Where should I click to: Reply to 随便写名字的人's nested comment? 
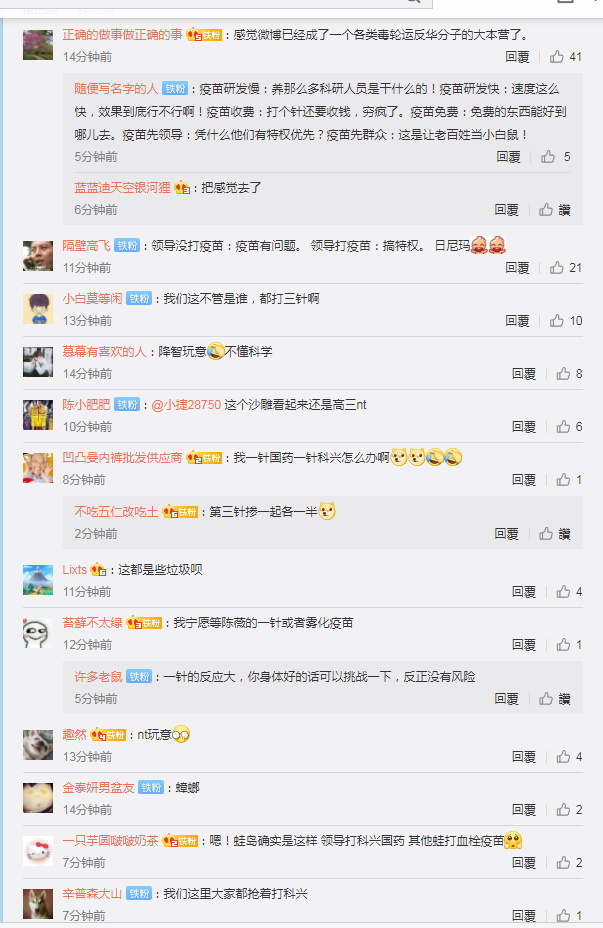coord(508,157)
